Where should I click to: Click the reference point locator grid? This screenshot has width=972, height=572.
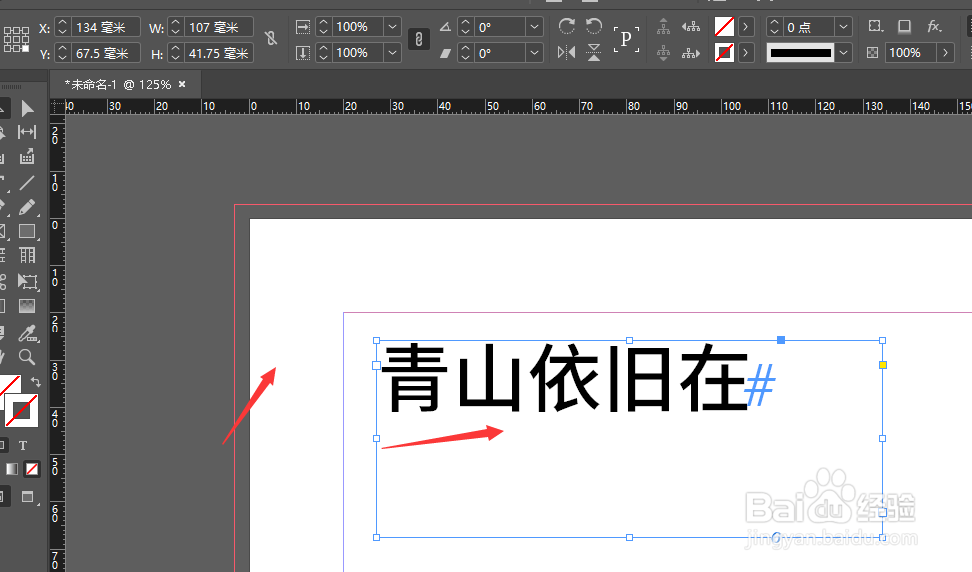[x=16, y=39]
